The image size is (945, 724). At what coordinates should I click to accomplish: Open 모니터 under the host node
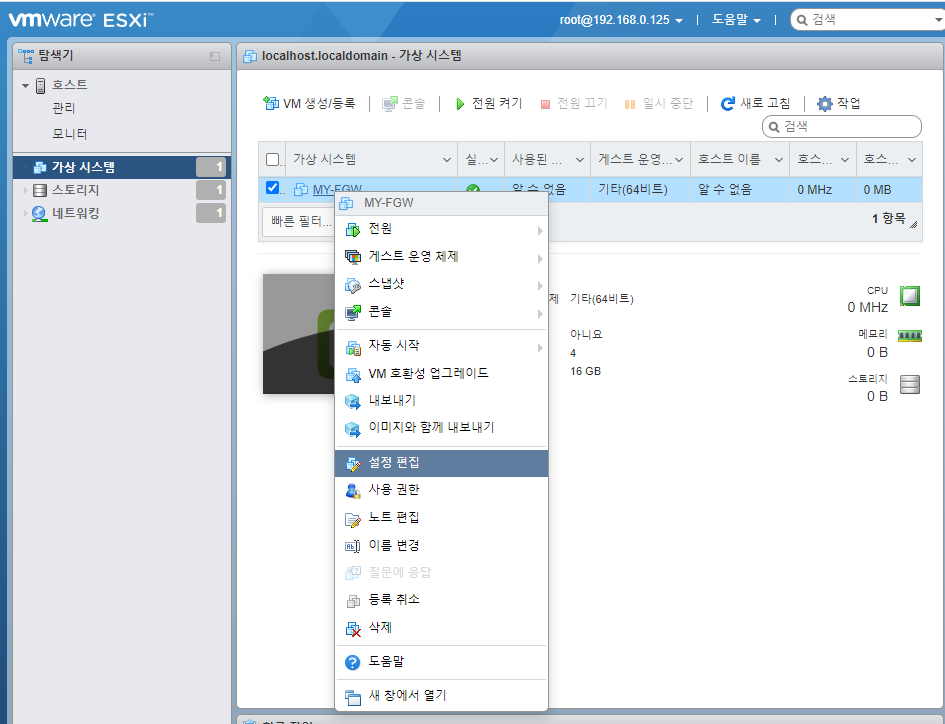click(x=70, y=134)
